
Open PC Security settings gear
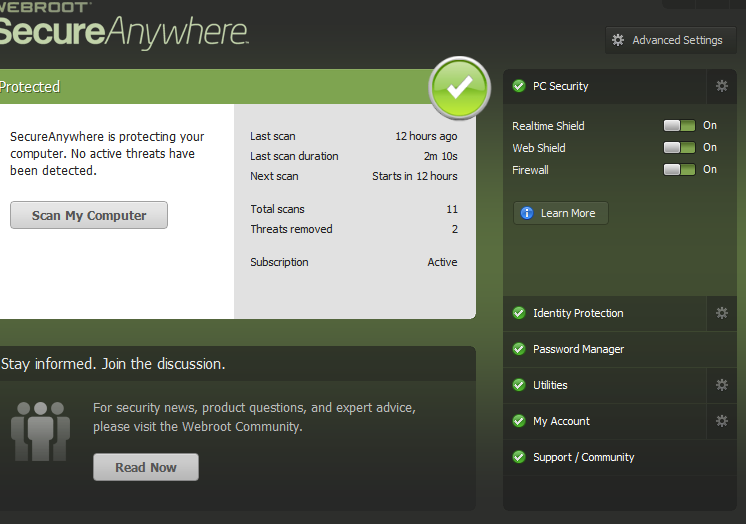[x=722, y=86]
